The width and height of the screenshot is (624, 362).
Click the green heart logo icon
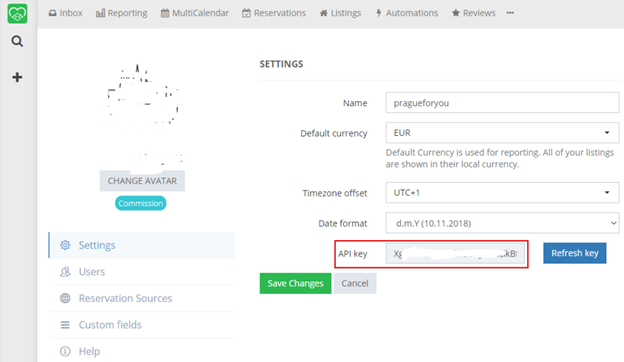(x=17, y=13)
